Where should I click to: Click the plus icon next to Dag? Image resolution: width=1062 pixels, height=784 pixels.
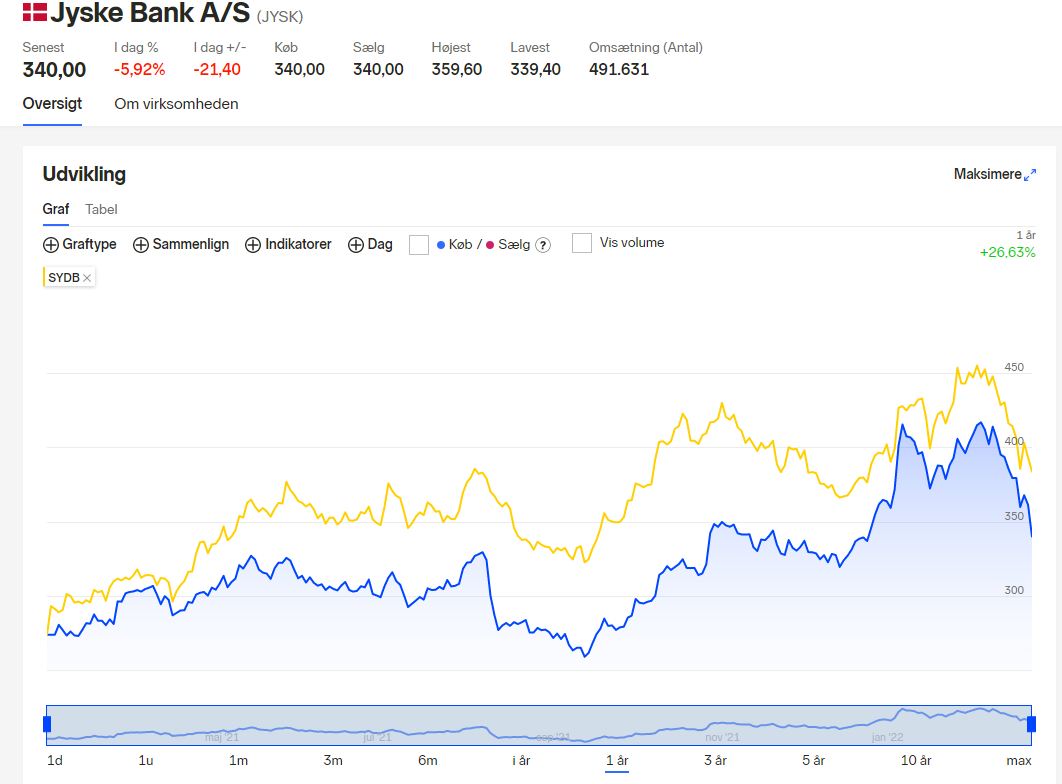(356, 245)
